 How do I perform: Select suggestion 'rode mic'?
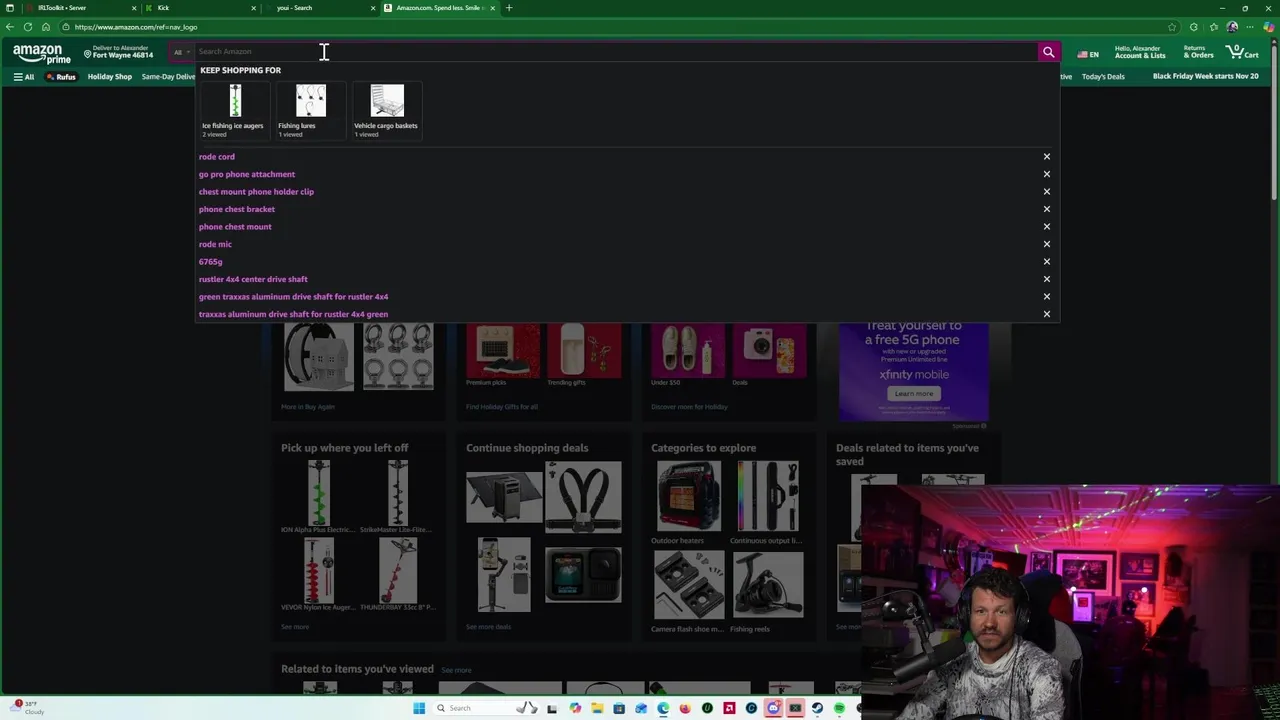(215, 244)
